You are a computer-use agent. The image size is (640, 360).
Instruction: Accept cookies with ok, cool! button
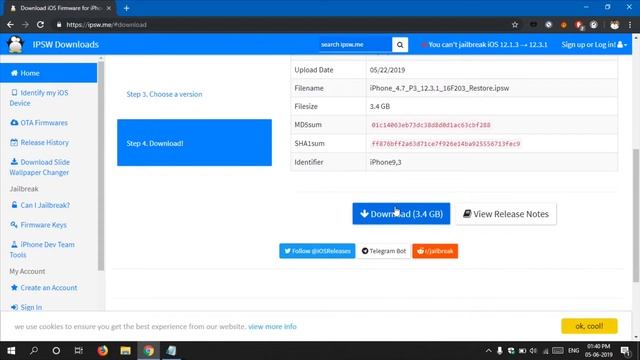click(x=589, y=326)
